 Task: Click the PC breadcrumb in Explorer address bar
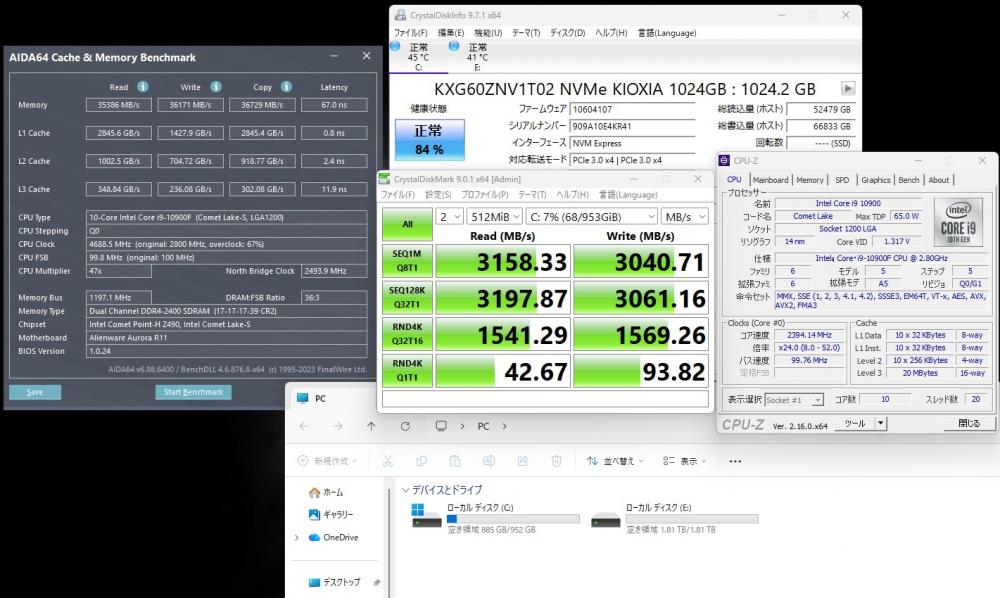click(483, 426)
